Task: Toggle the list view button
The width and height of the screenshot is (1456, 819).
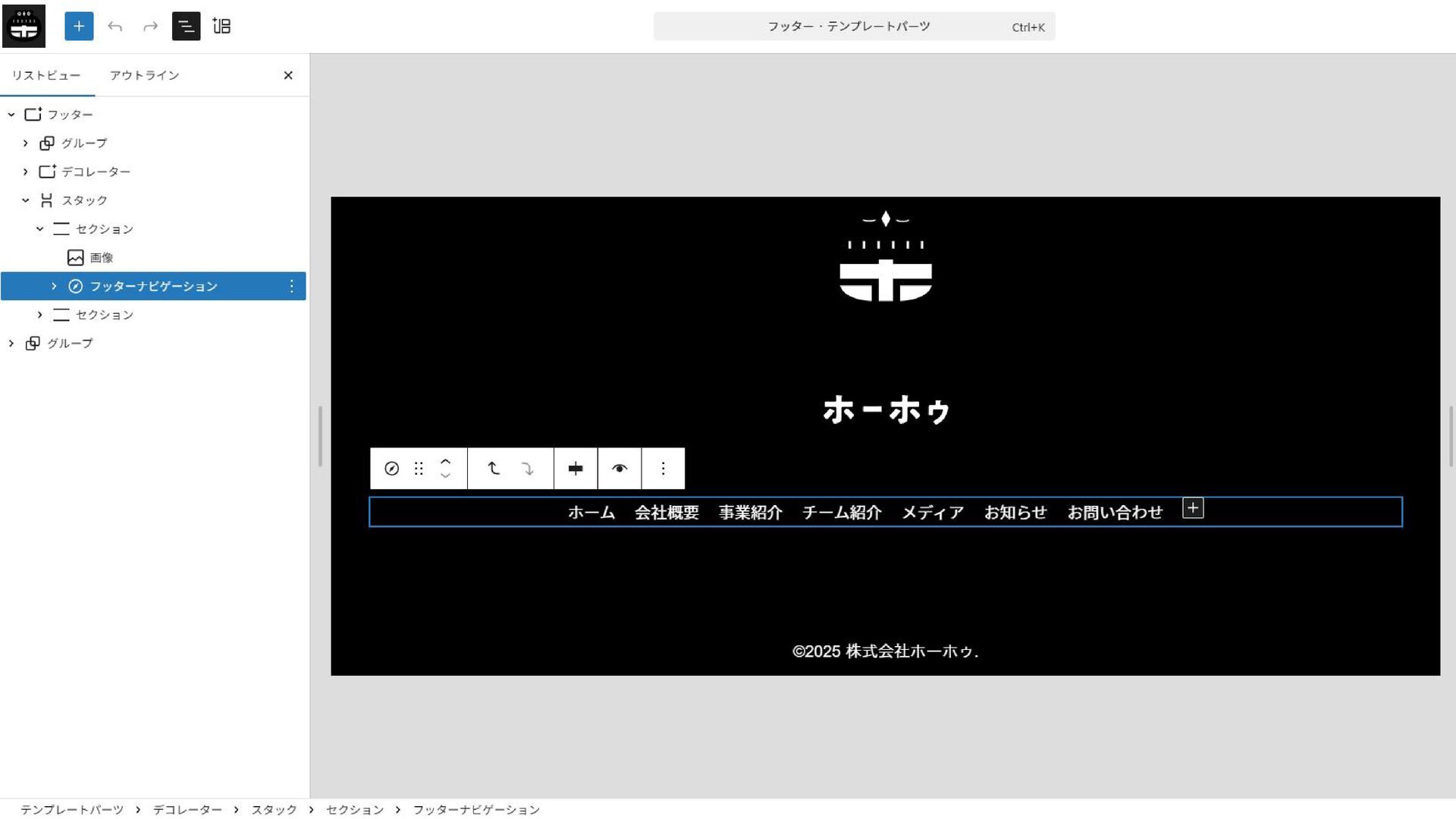Action: click(186, 27)
